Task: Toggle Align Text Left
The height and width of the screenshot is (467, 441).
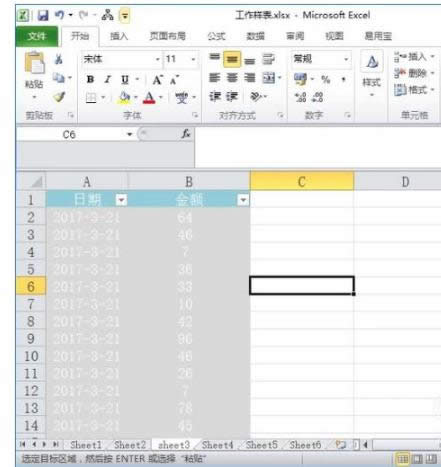Action: (214, 78)
